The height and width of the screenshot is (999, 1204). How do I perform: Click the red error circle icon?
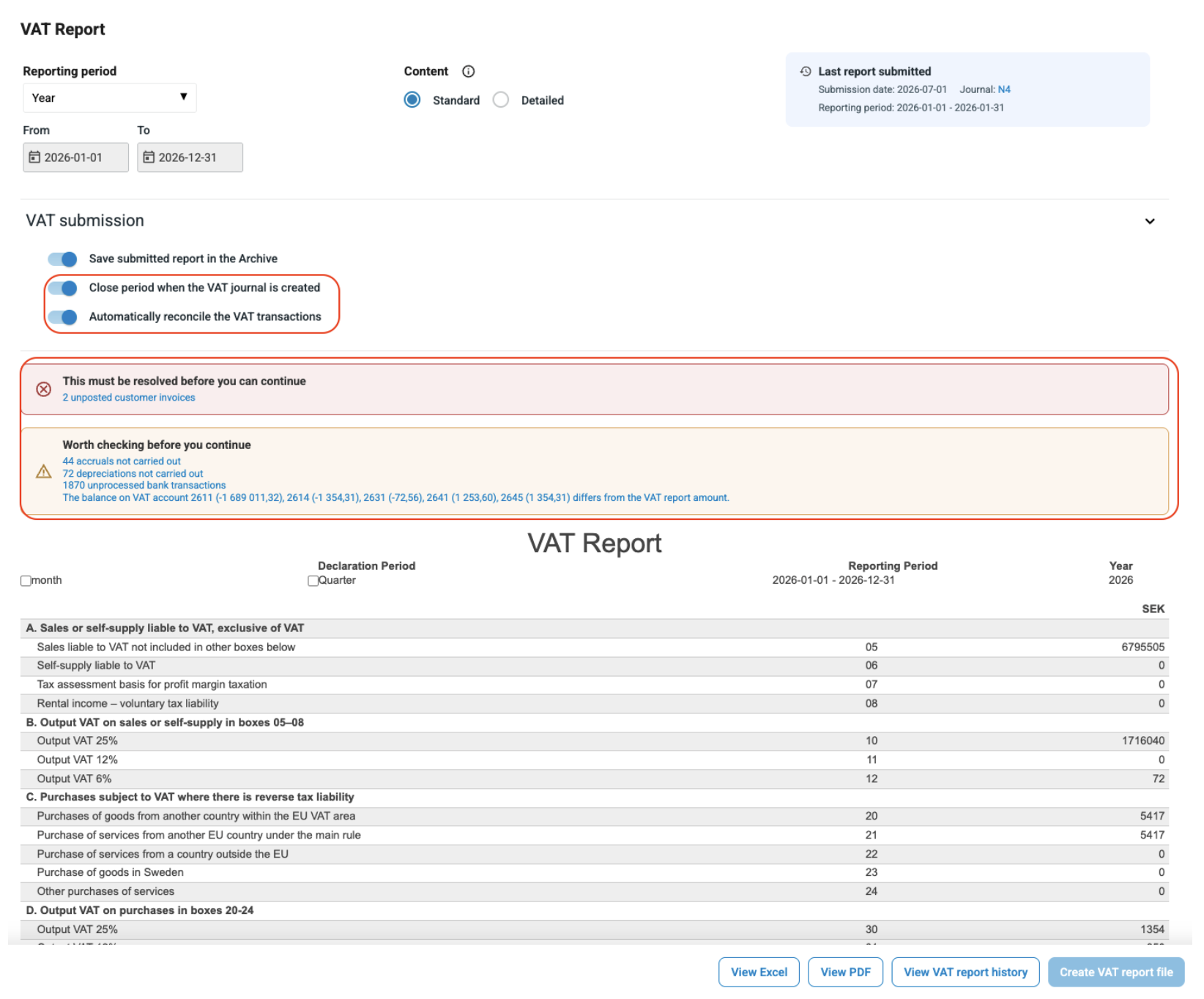point(44,389)
